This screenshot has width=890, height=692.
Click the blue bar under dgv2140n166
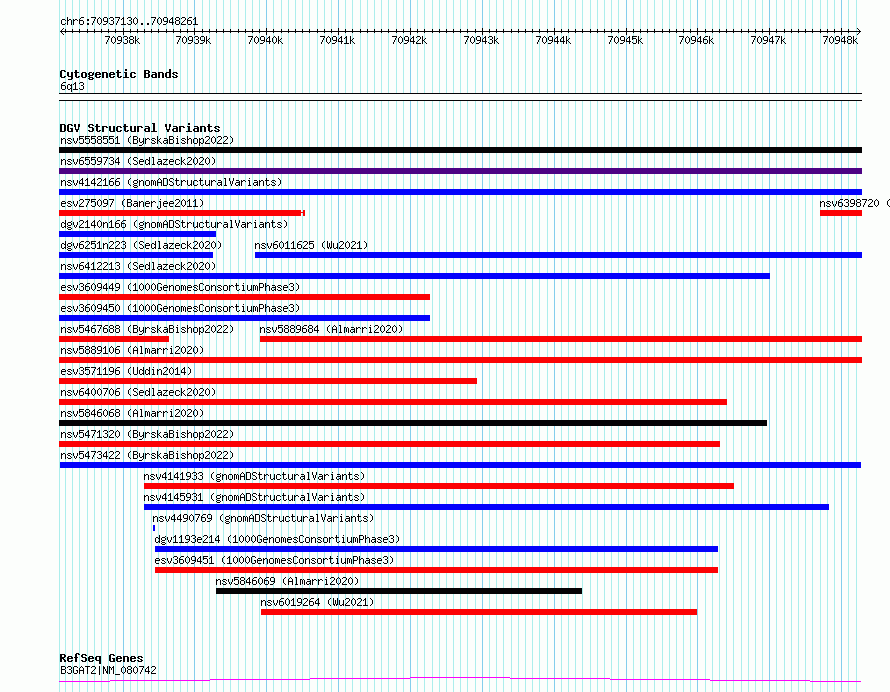137,234
